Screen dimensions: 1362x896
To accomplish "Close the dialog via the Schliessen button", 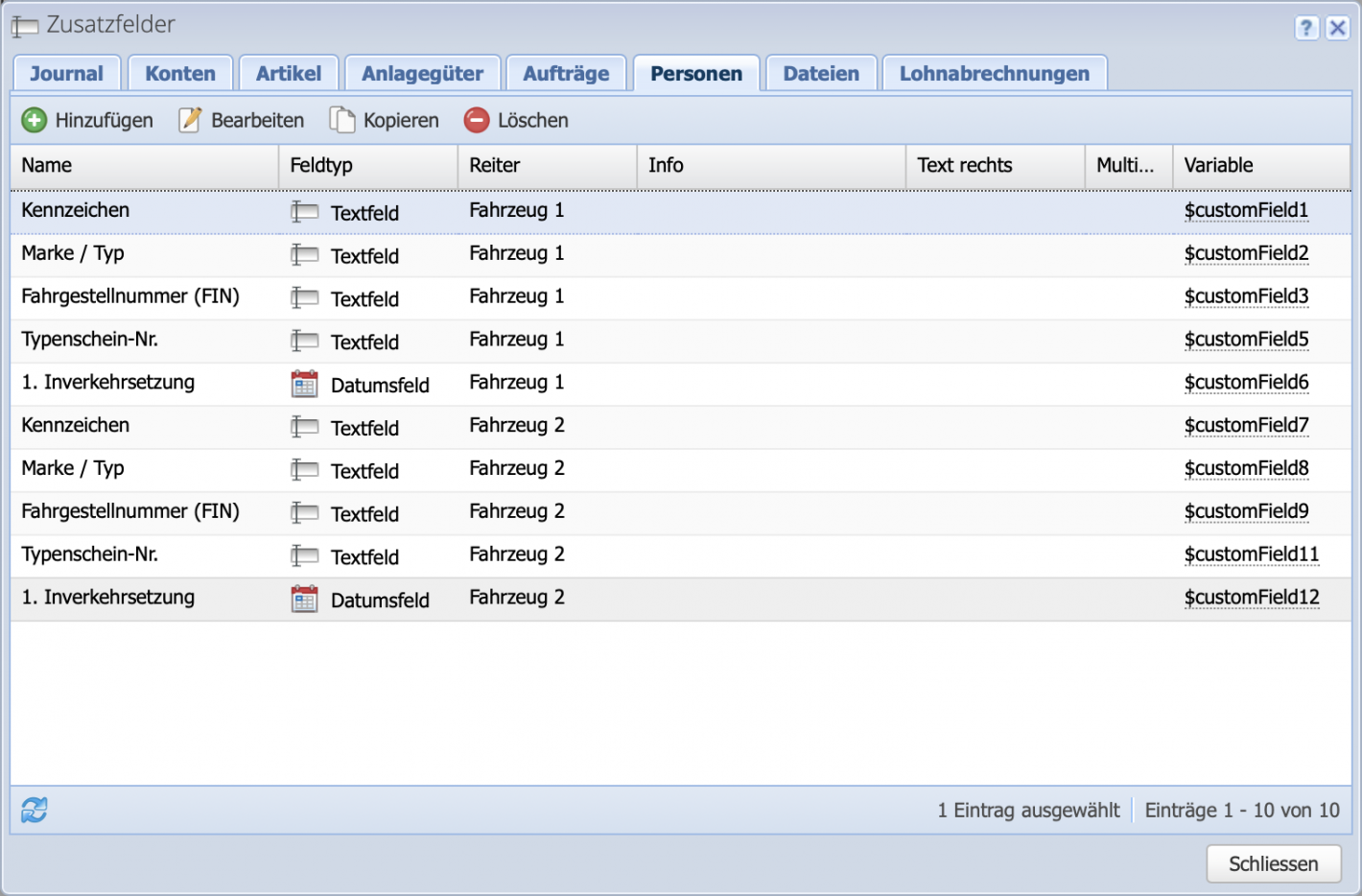I will coord(1274,863).
